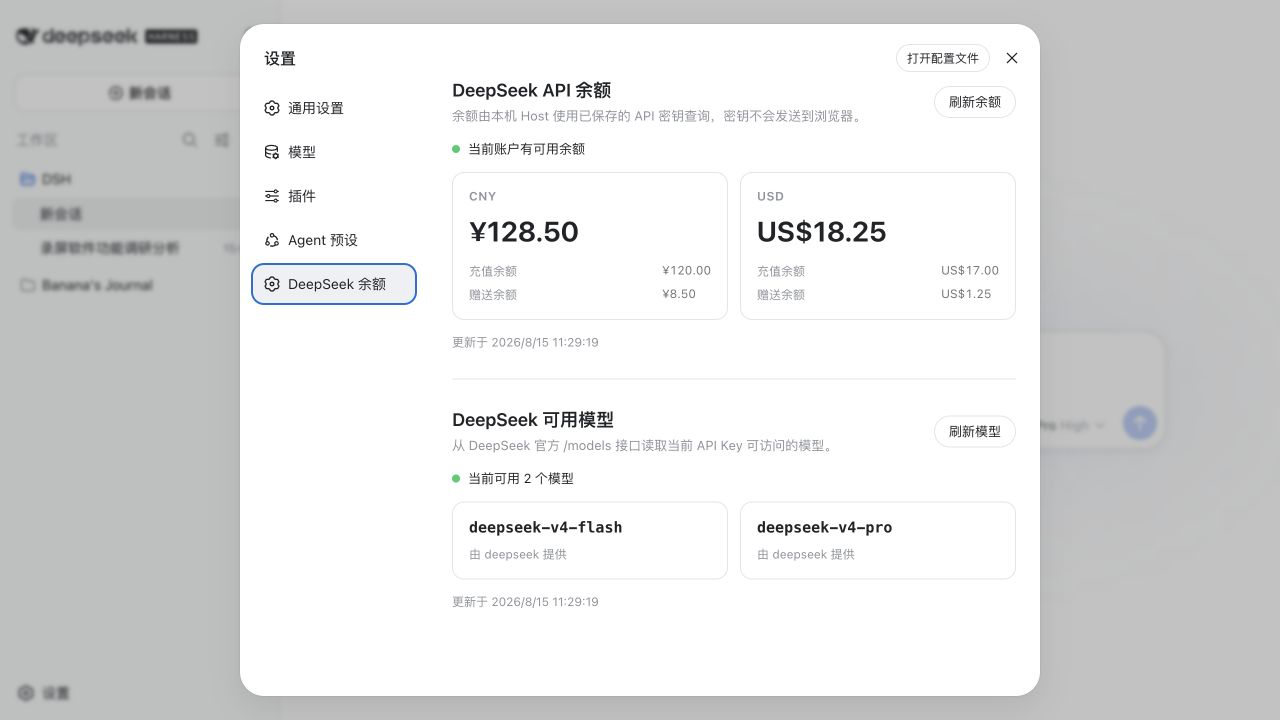The image size is (1280, 720).
Task: Click the US$17.00 recharge value
Action: click(x=970, y=271)
